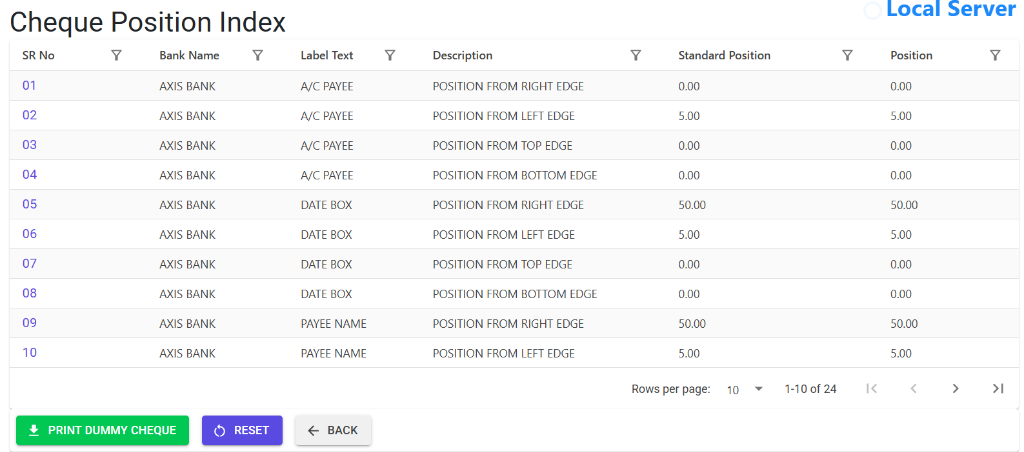Open record link 05
1024x452 pixels.
point(29,204)
